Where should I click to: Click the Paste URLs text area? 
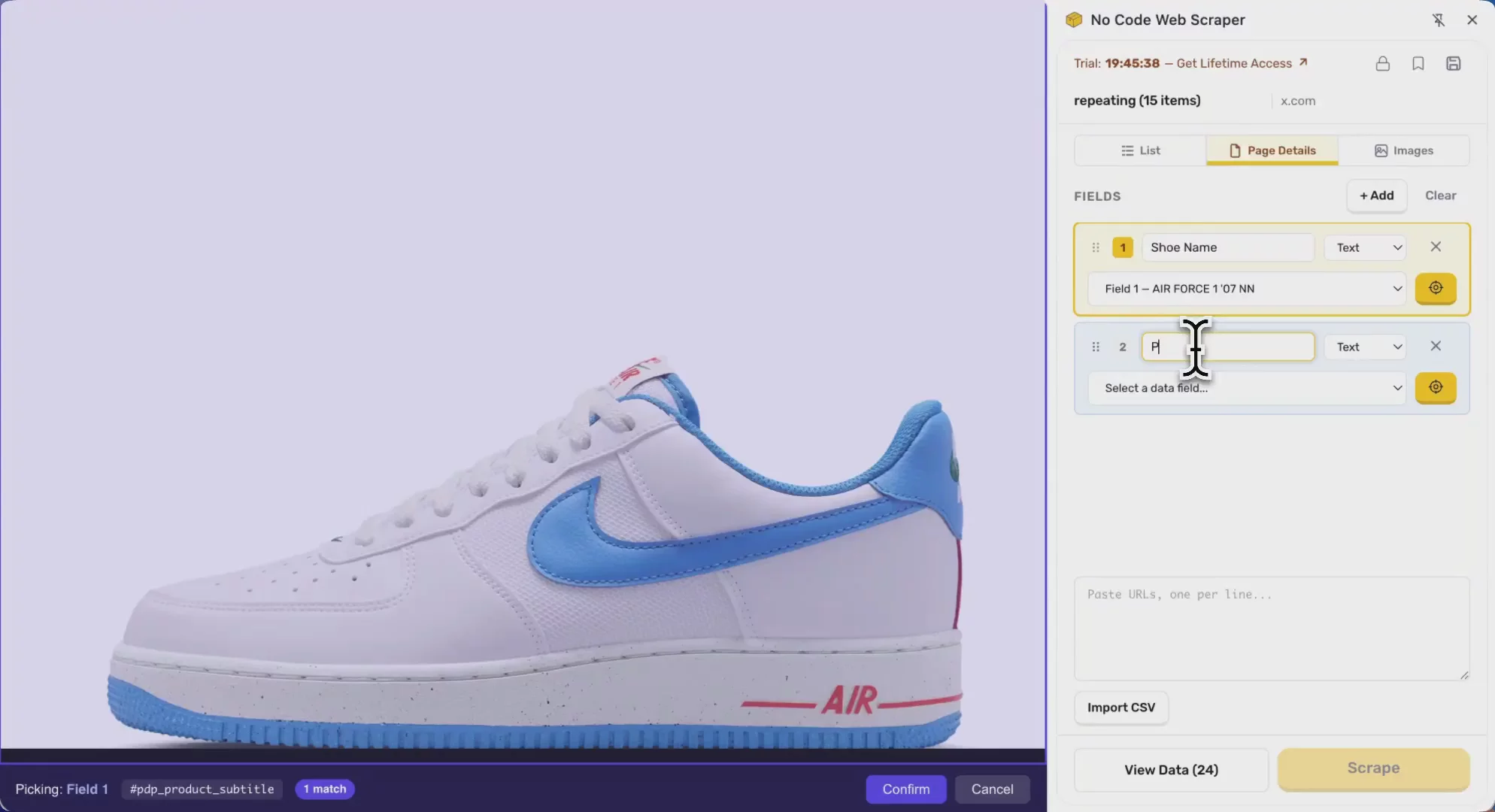tap(1271, 629)
